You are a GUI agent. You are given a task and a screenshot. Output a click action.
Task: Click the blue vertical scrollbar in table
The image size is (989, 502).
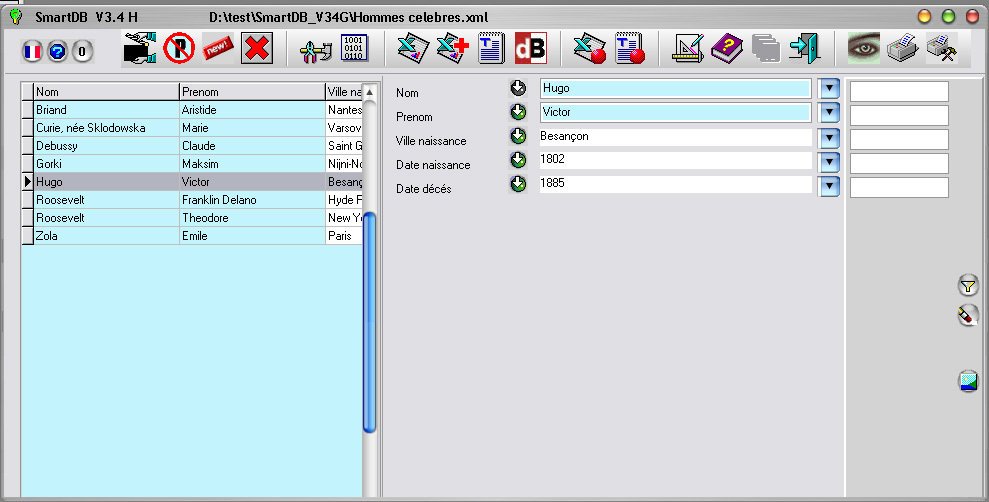pyautogui.click(x=369, y=320)
